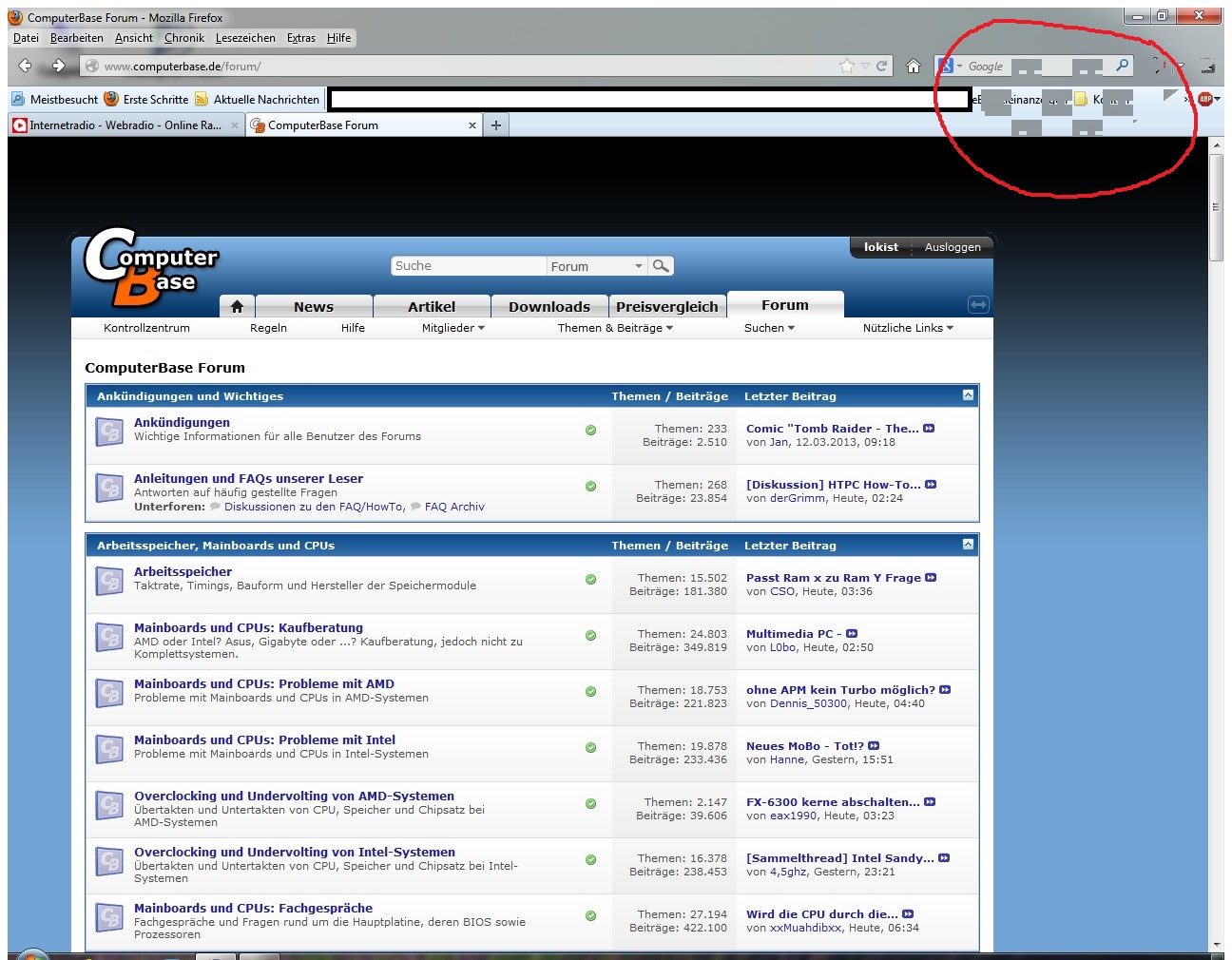The width and height of the screenshot is (1232, 960).
Task: Close the ComputerBase Forum tab
Action: pyautogui.click(x=472, y=125)
